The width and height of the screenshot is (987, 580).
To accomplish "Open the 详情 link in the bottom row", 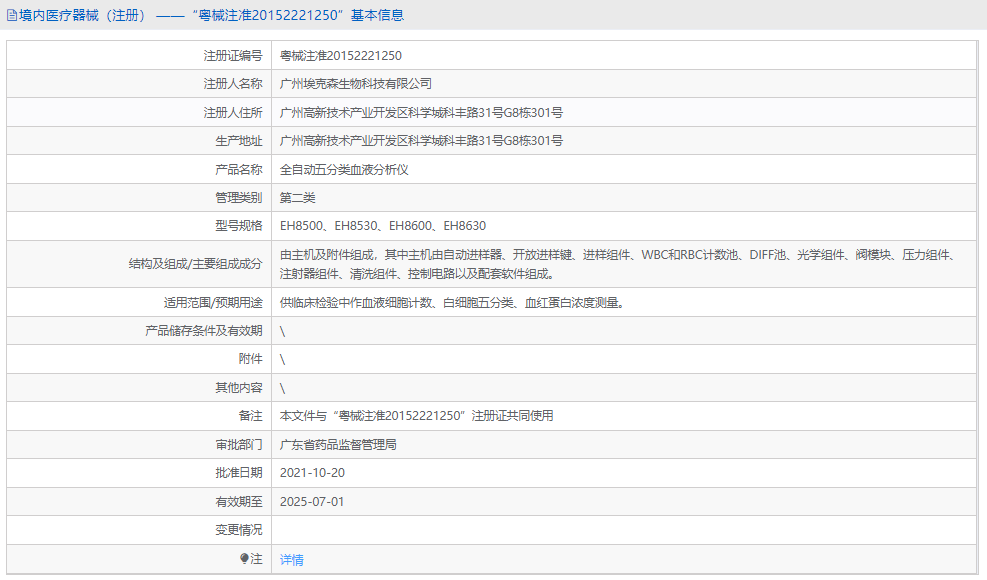I will pos(290,559).
